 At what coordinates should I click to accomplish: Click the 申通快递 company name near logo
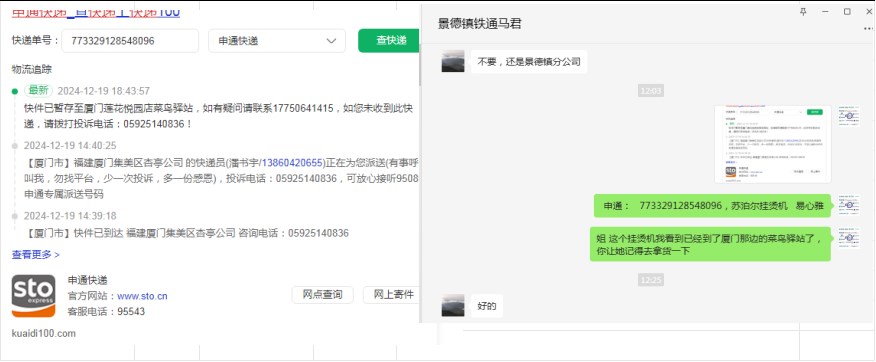coord(88,280)
